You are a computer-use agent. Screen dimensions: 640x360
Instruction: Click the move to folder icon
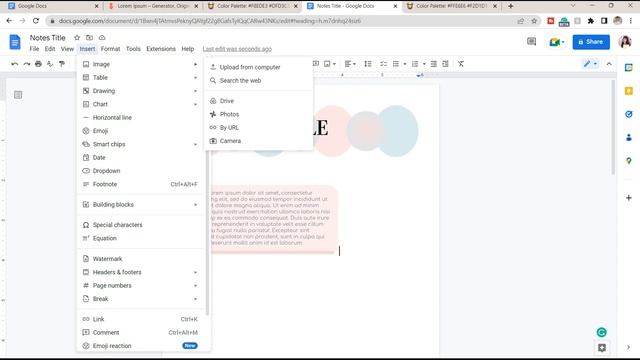(89, 38)
